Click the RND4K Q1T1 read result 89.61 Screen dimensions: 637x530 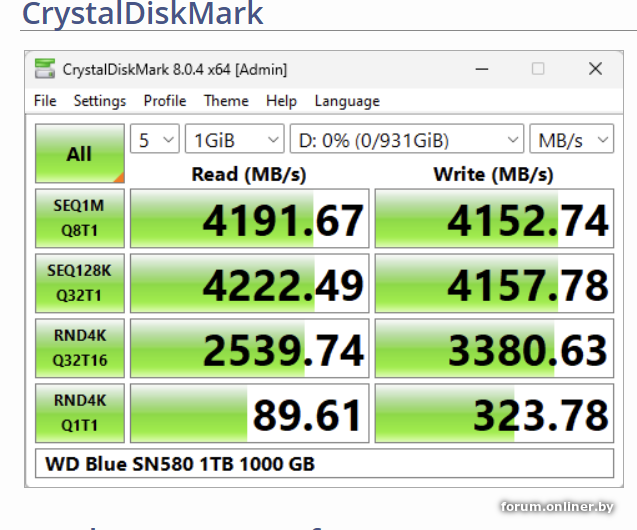coord(249,413)
